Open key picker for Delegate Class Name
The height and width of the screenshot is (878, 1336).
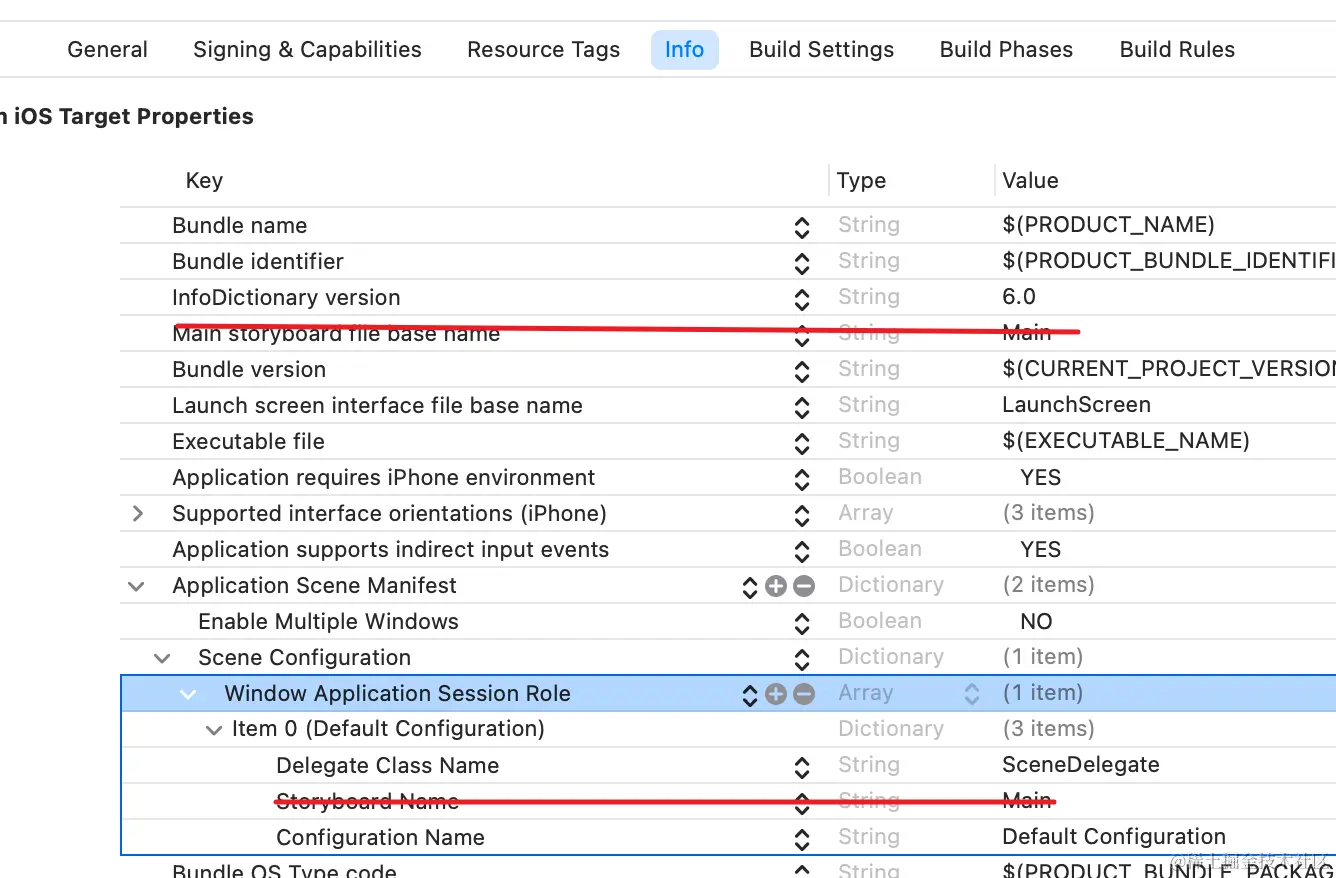801,768
